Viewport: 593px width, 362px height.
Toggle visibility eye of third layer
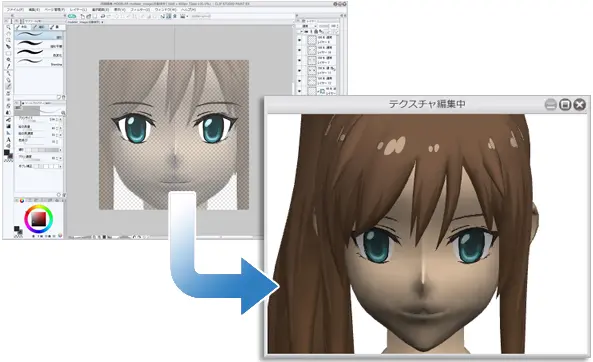[300, 60]
